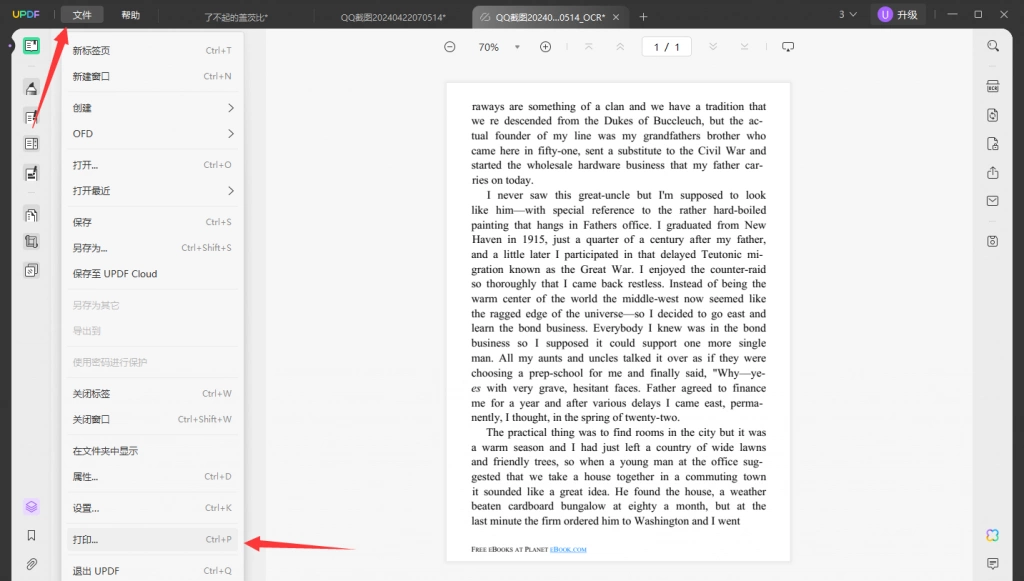This screenshot has width=1024, height=581.
Task: Click the page number field
Action: tap(667, 47)
